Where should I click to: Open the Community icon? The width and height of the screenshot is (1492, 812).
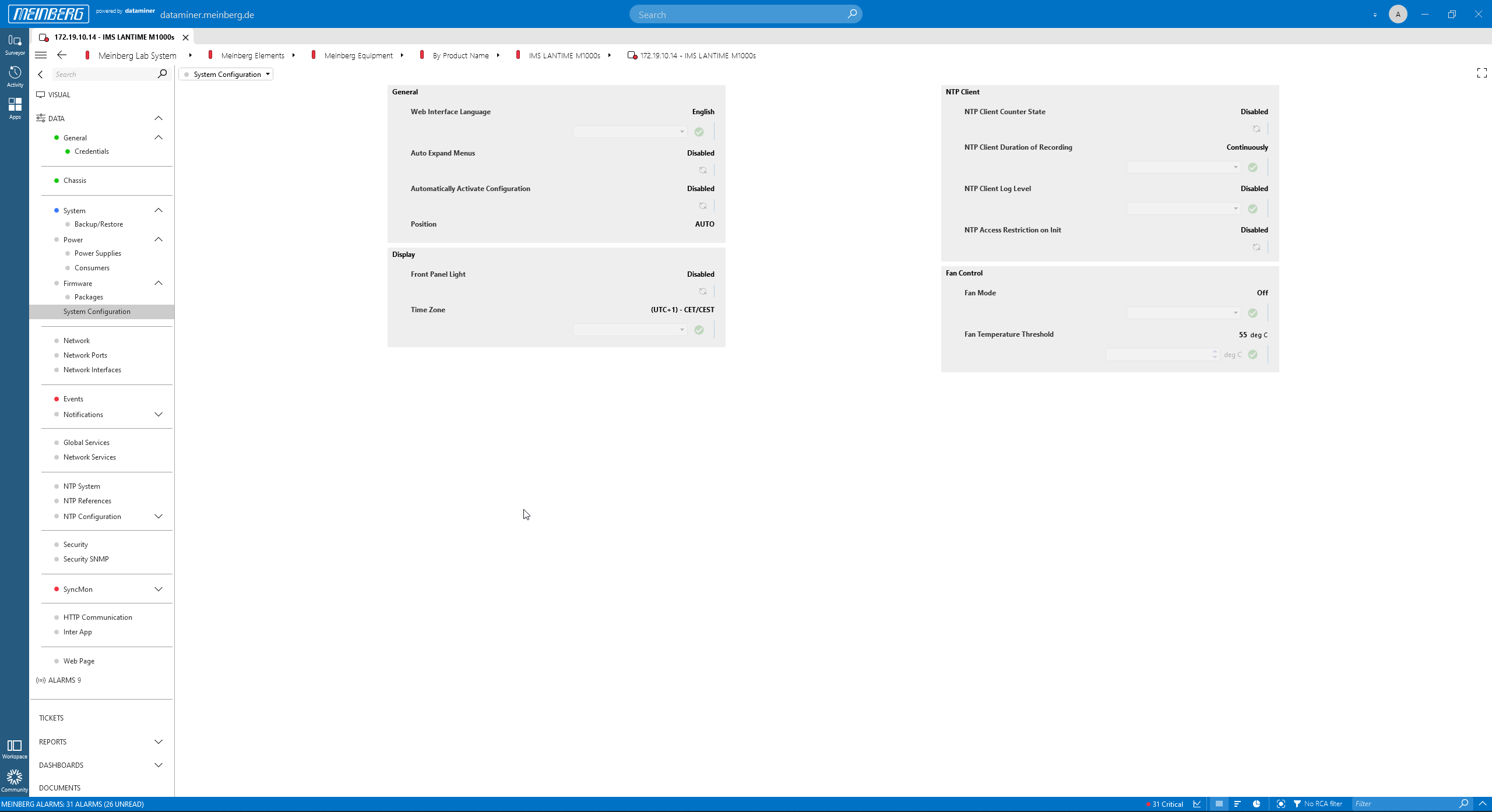pyautogui.click(x=15, y=781)
